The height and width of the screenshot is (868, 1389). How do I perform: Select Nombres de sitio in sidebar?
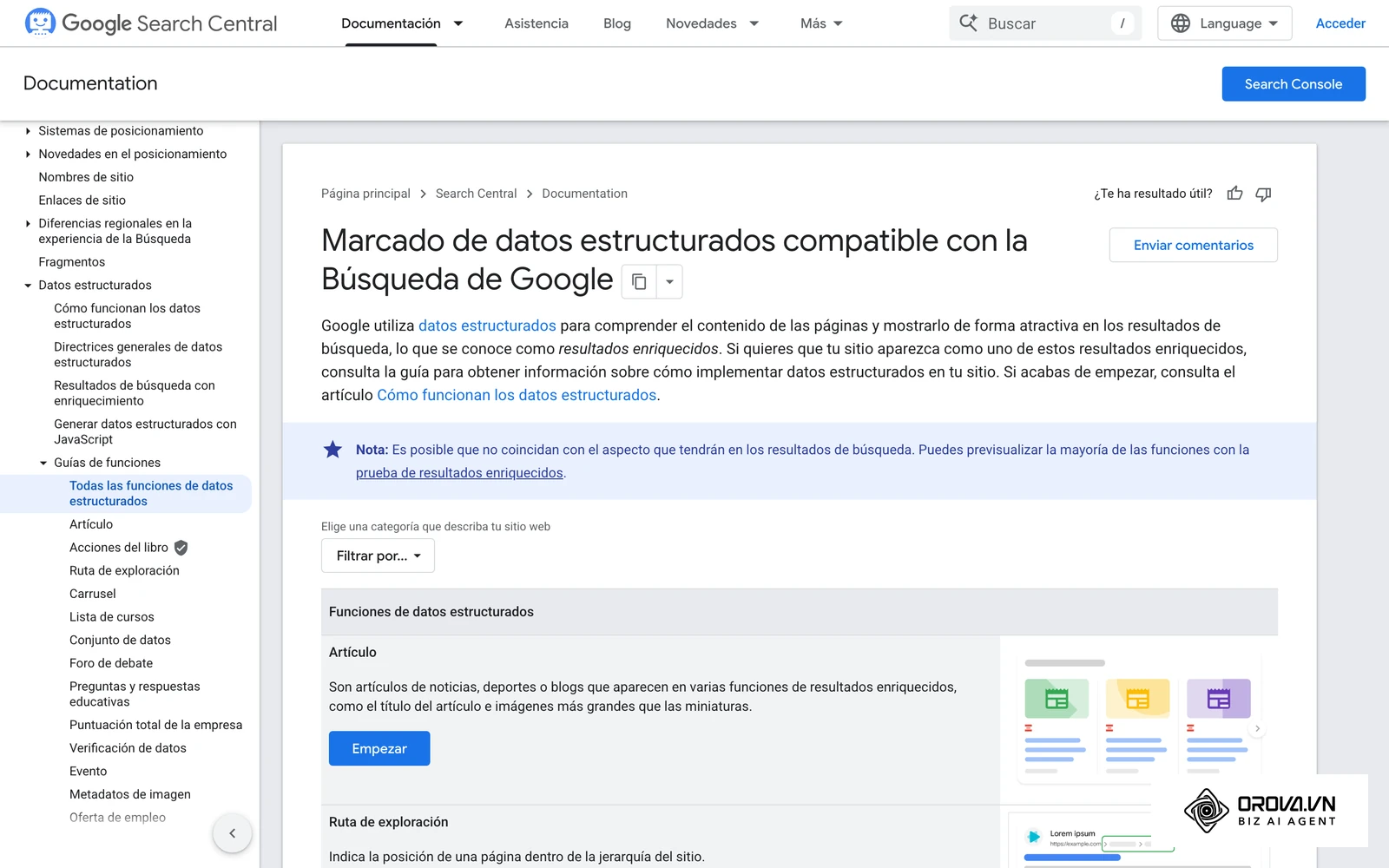pyautogui.click(x=86, y=177)
